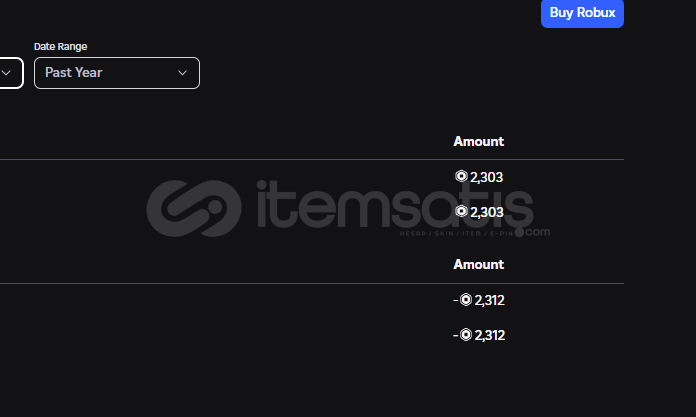Click the upper 2,303 amount value
The image size is (696, 417).
486,177
